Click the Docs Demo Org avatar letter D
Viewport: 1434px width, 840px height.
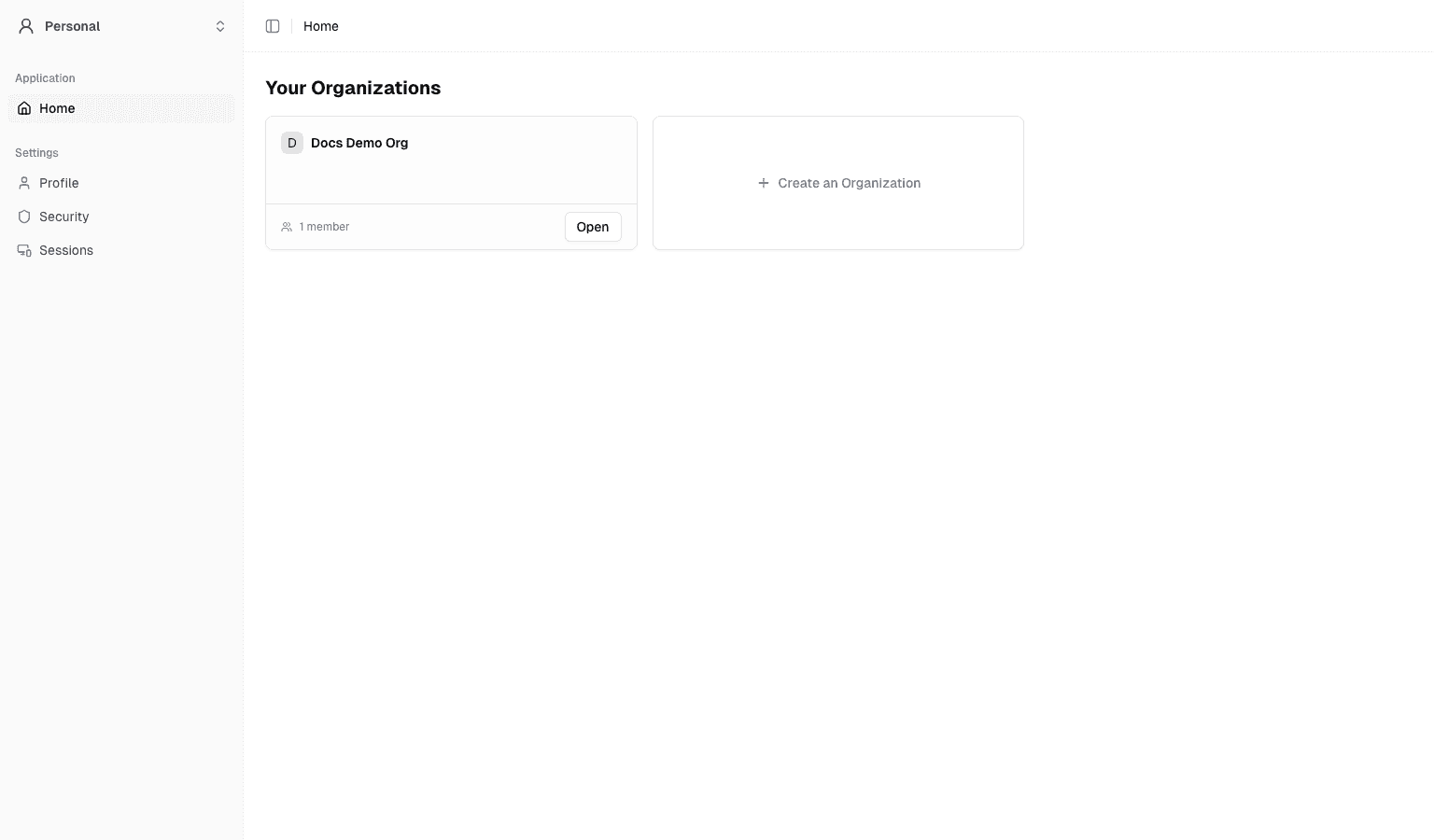click(292, 143)
